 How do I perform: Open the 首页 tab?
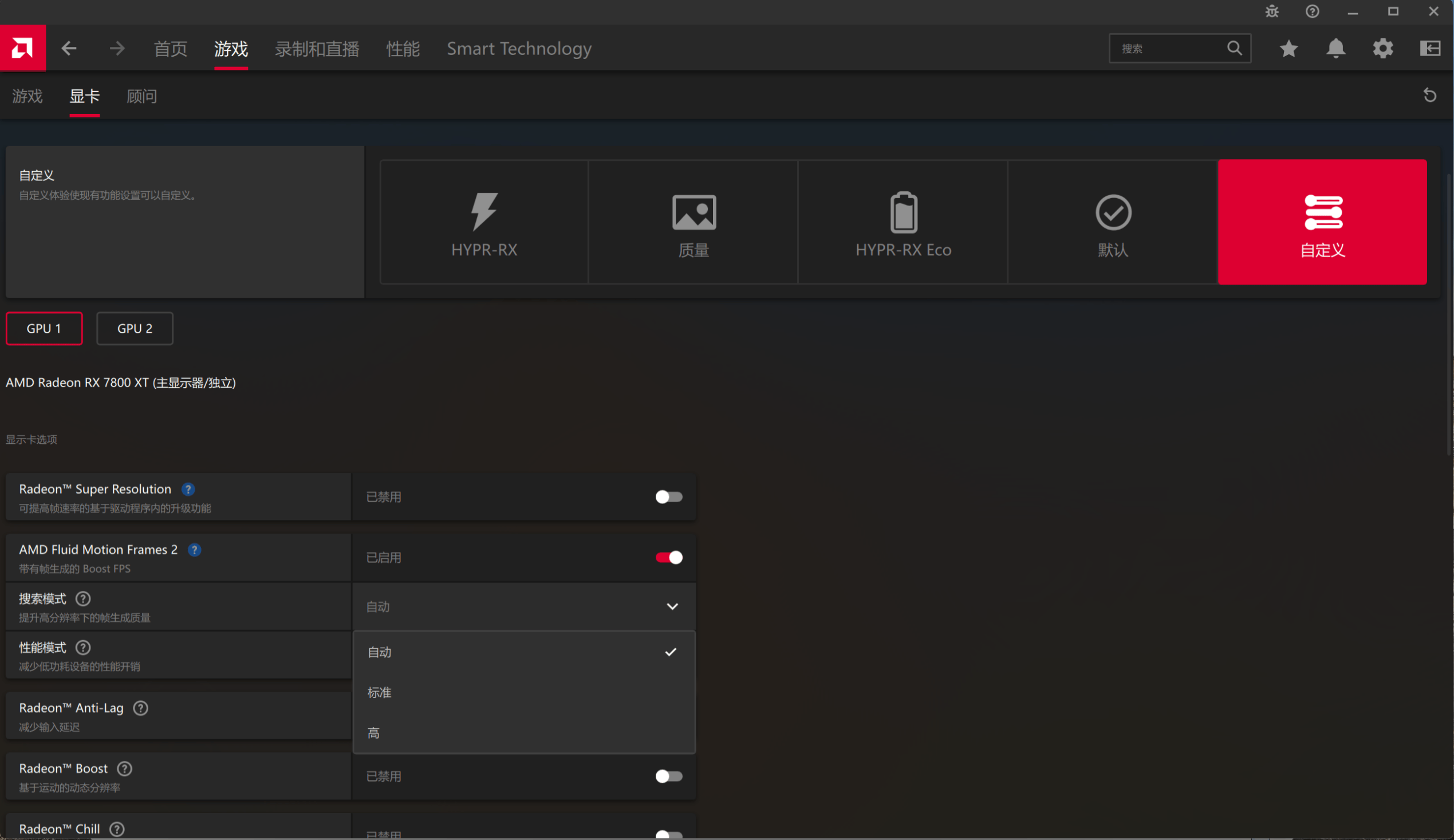coord(171,49)
